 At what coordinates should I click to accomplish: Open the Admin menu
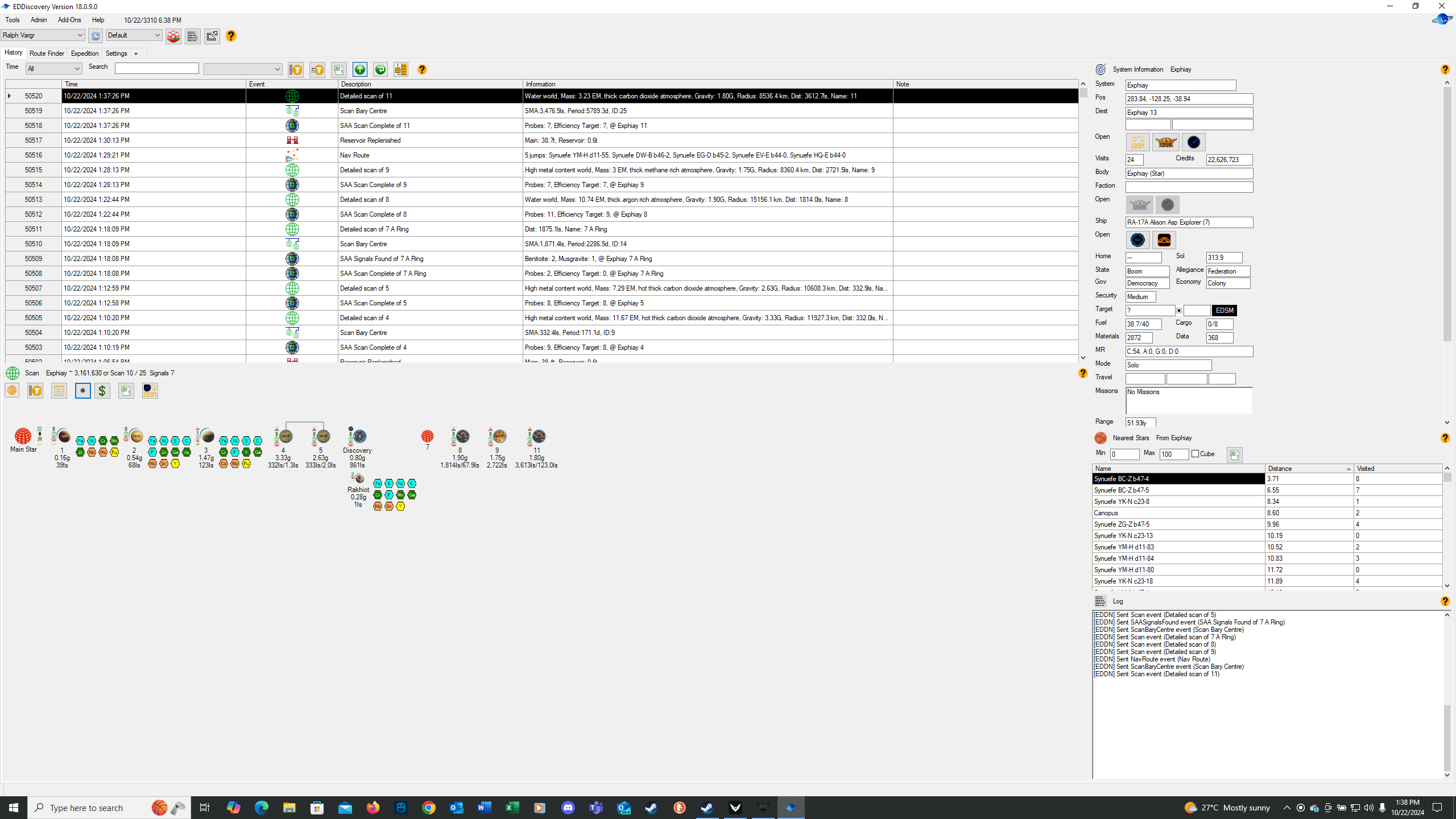[x=39, y=20]
